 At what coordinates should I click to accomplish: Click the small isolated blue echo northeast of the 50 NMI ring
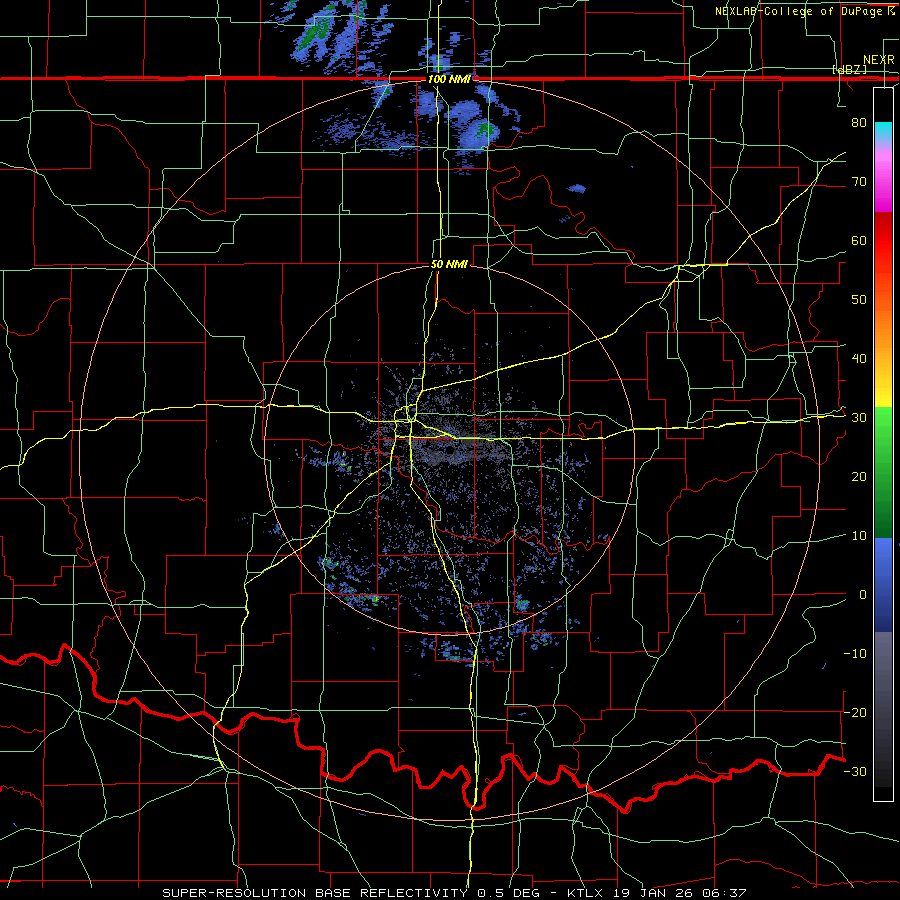tap(576, 188)
